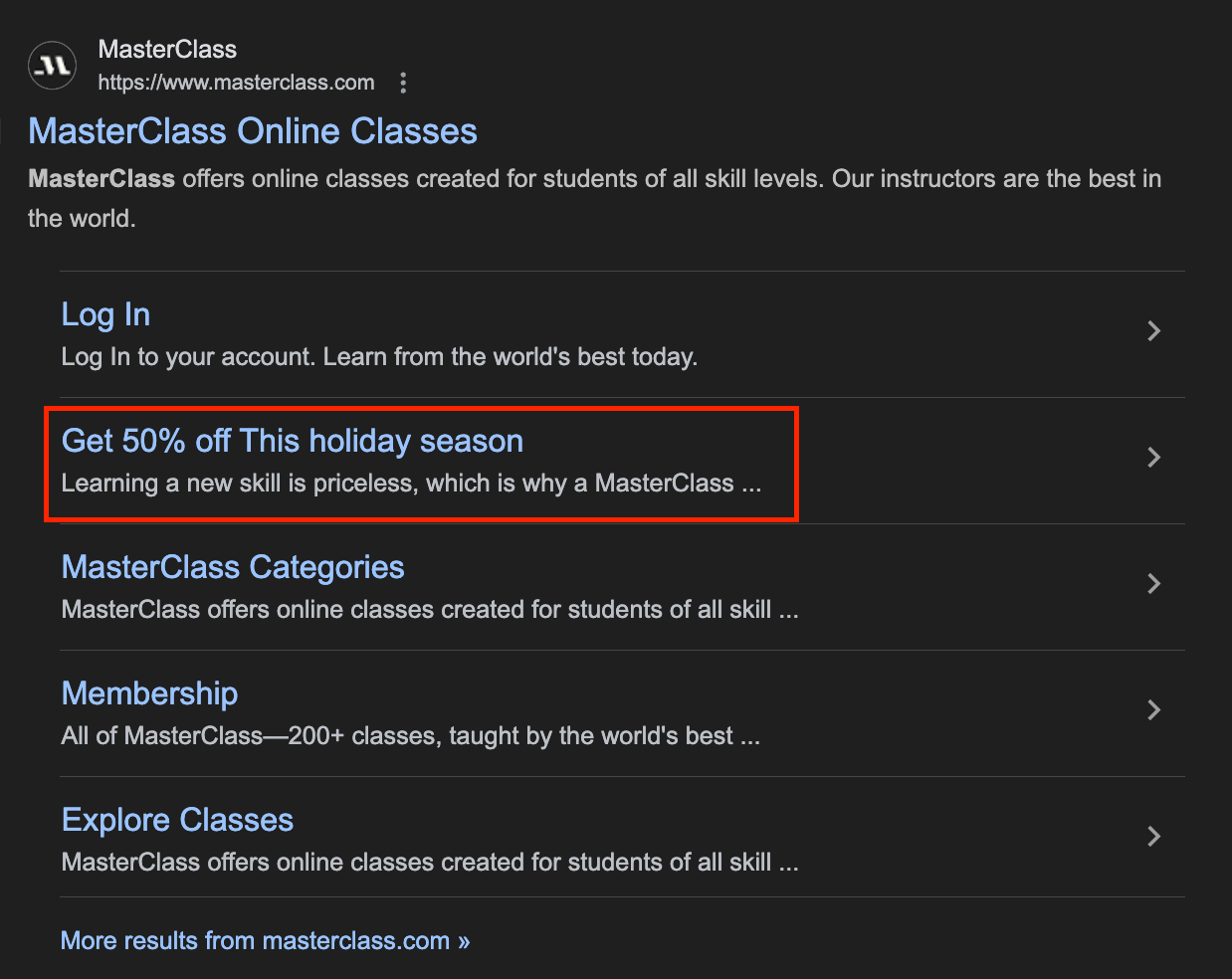Open the MasterClass Online Classes result title

pos(253,131)
